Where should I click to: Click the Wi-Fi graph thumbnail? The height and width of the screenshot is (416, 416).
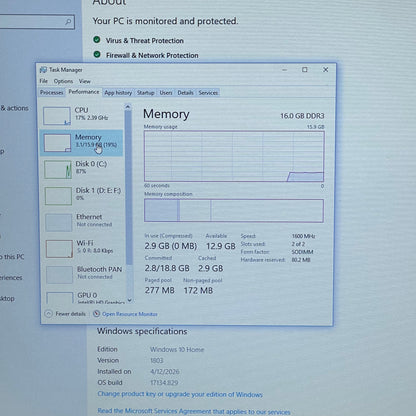[x=59, y=249]
